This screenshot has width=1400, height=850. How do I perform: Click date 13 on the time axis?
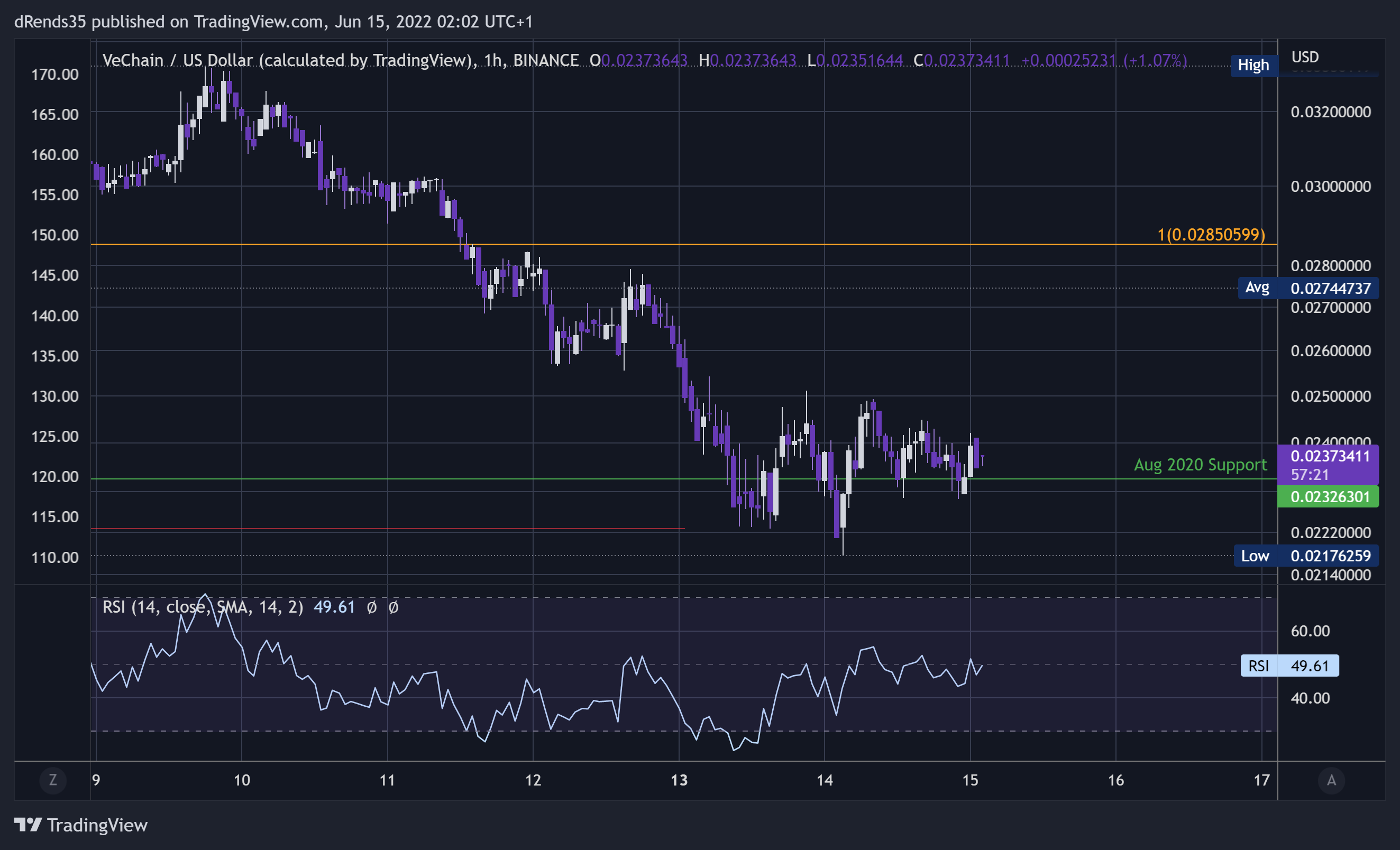679,780
